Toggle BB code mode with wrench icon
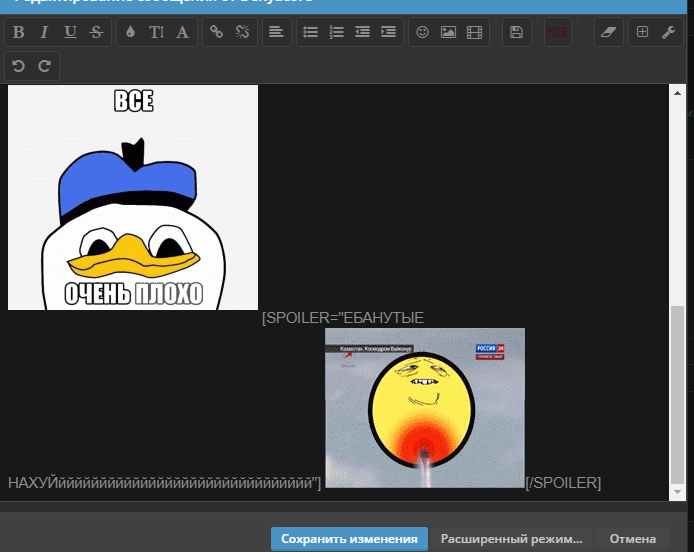 coord(668,32)
